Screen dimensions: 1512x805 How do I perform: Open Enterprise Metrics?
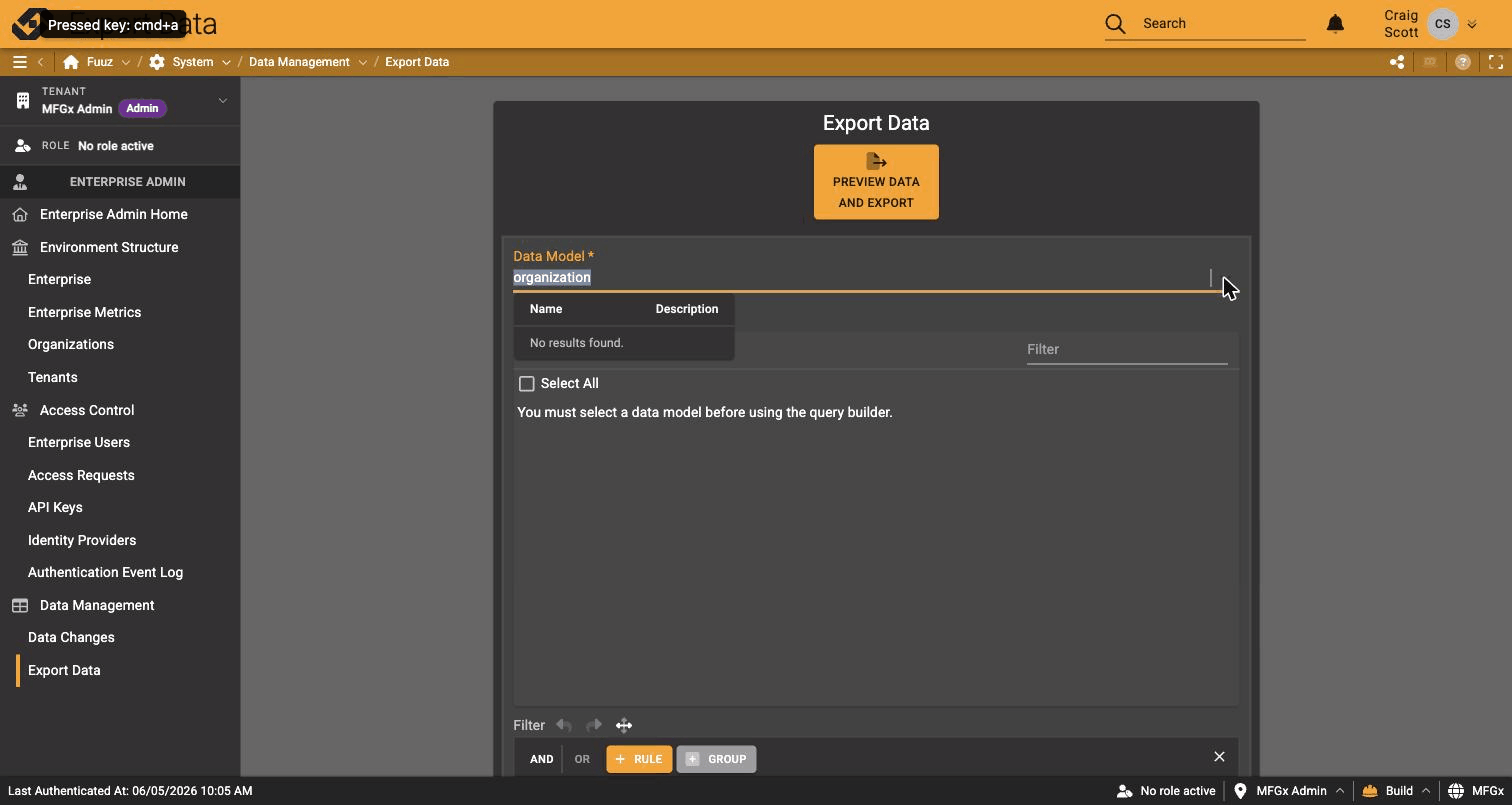pyautogui.click(x=84, y=312)
